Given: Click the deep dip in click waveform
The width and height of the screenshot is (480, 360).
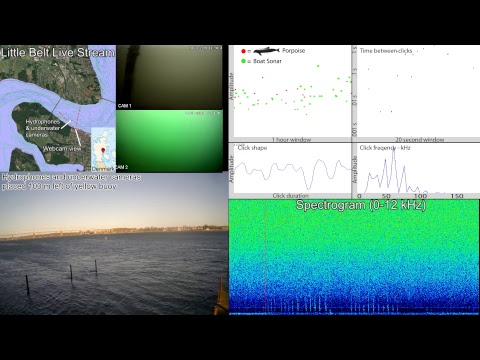Looking at the screenshot, I should coord(309,187).
